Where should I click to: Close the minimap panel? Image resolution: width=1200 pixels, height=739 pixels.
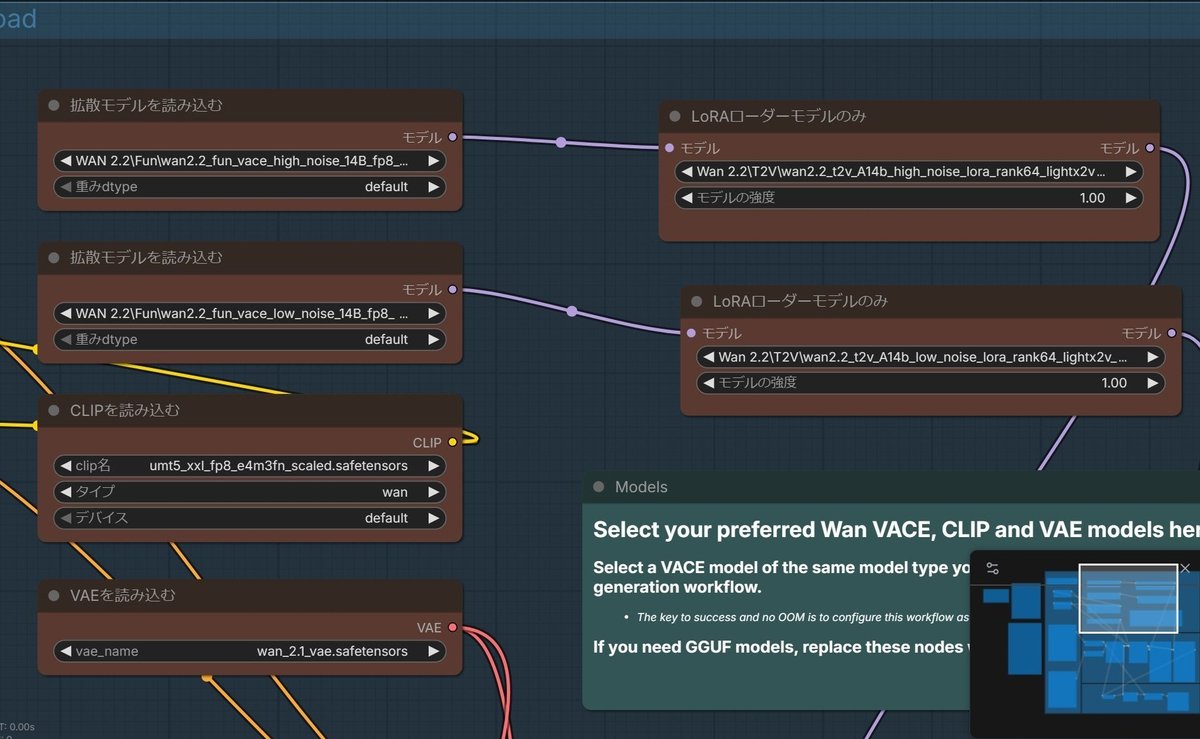[x=1185, y=568]
